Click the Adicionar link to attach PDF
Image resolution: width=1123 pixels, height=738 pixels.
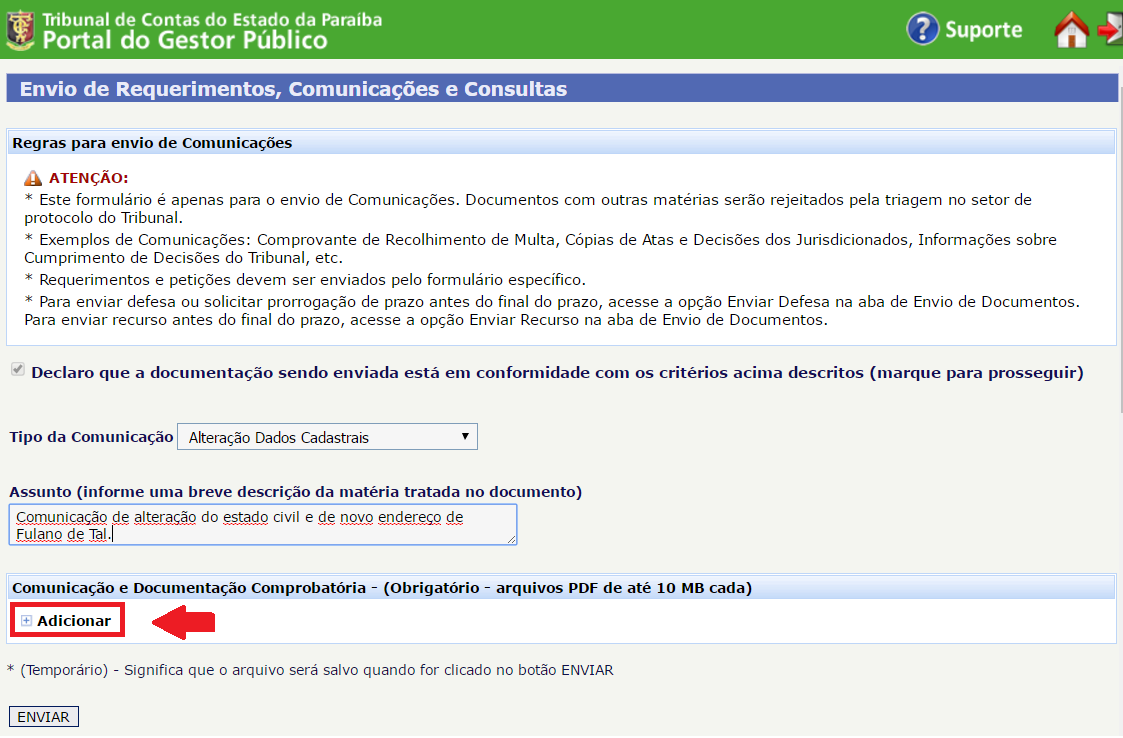pos(74,621)
